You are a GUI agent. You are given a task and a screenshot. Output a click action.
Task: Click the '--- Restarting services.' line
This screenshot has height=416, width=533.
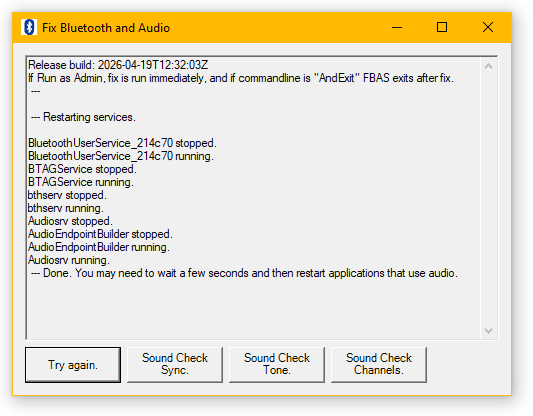tap(83, 117)
